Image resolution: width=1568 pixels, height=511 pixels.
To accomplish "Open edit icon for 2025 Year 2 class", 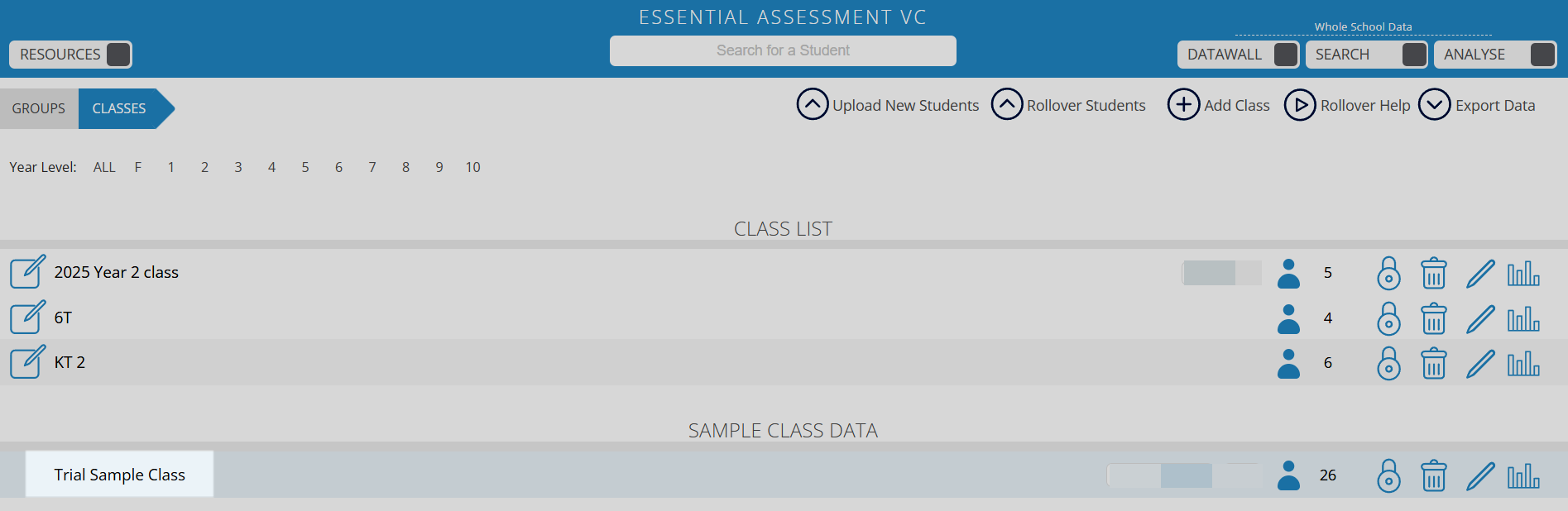I will click(27, 272).
